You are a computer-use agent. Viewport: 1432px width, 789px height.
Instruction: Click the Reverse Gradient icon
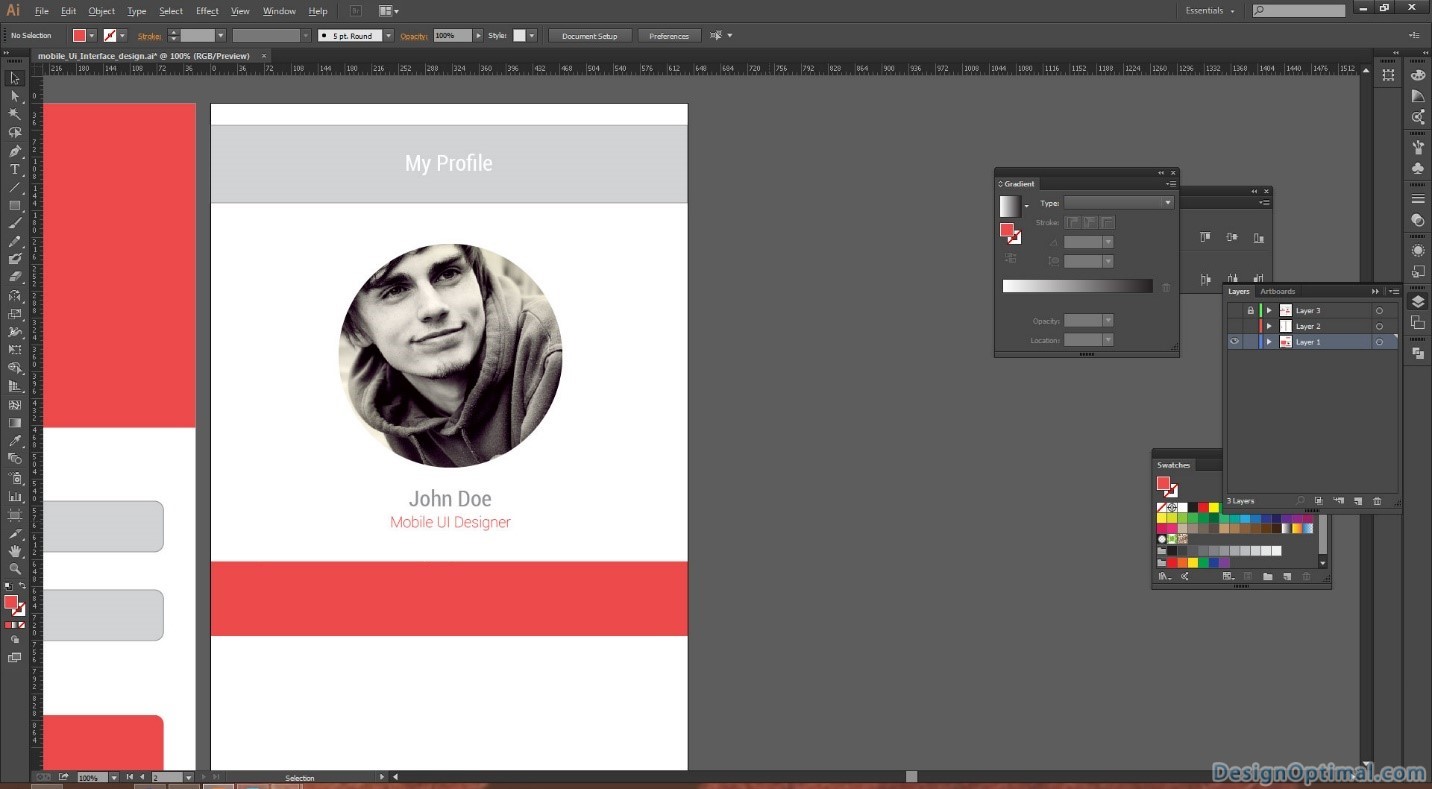1010,258
